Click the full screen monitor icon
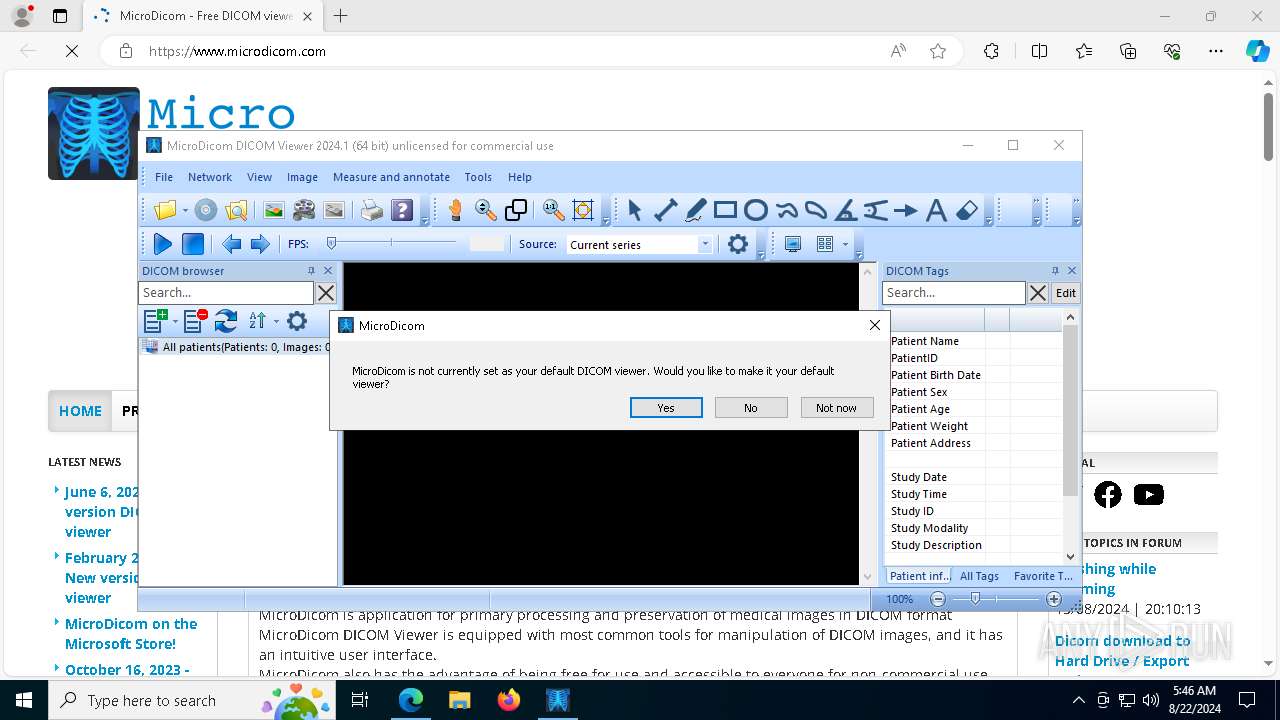Image resolution: width=1280 pixels, height=720 pixels. tap(793, 244)
